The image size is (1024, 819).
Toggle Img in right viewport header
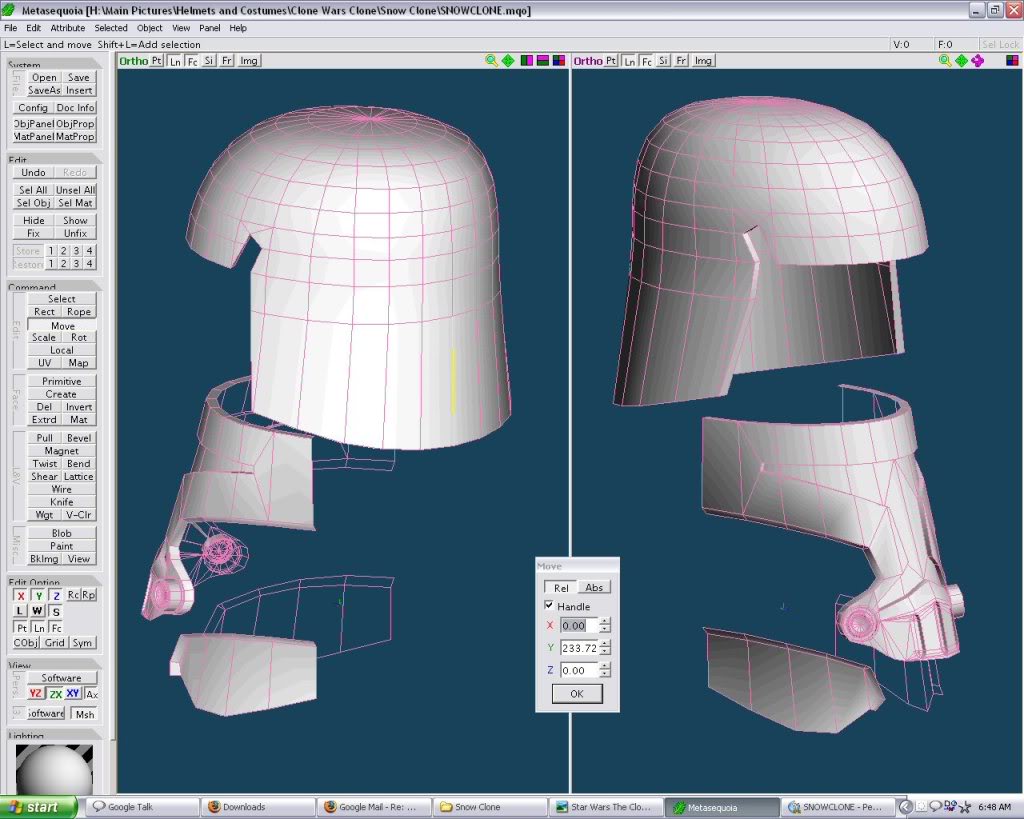tap(703, 61)
